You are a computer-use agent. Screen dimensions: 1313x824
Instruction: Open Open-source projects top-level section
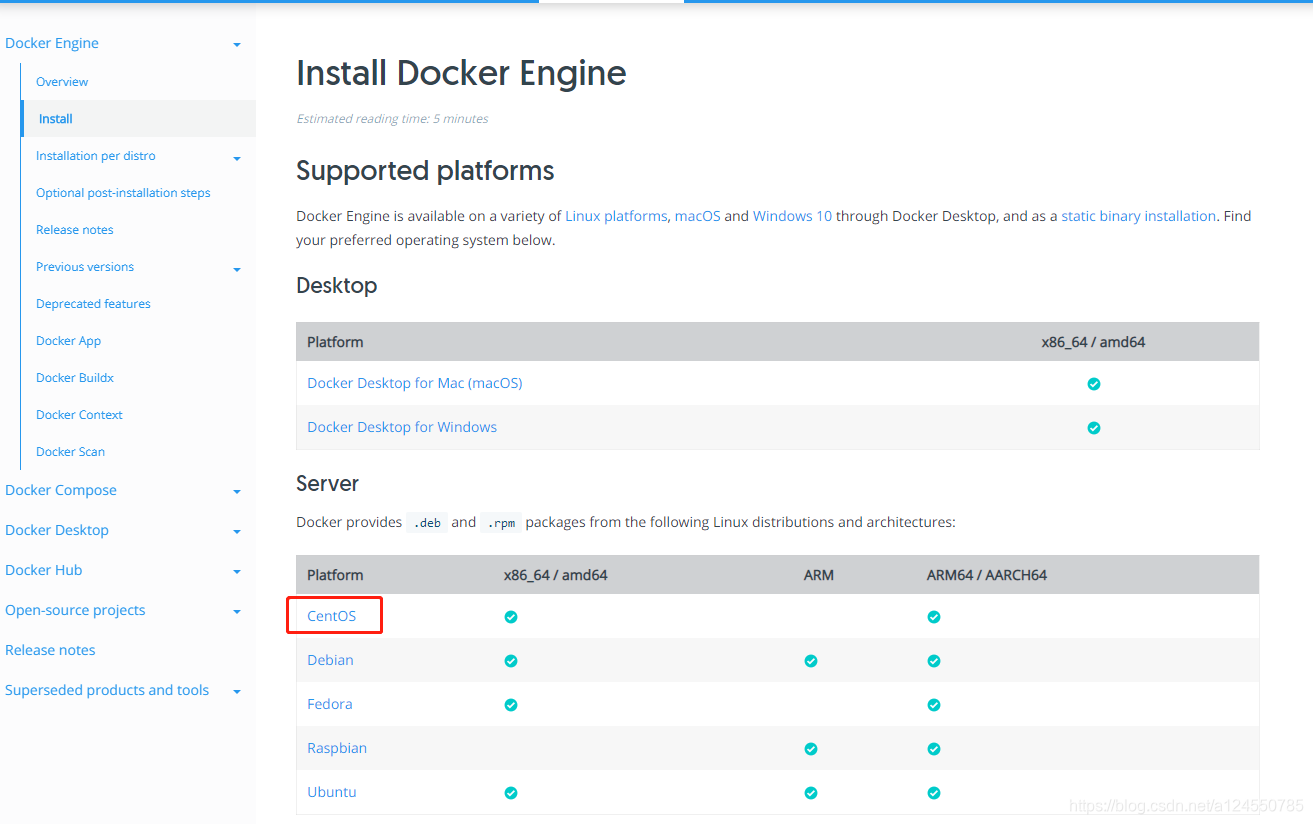coord(75,610)
